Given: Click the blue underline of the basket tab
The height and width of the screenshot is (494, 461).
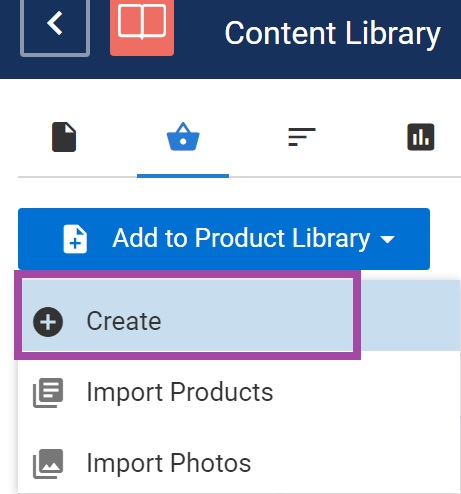Looking at the screenshot, I should point(183,176).
